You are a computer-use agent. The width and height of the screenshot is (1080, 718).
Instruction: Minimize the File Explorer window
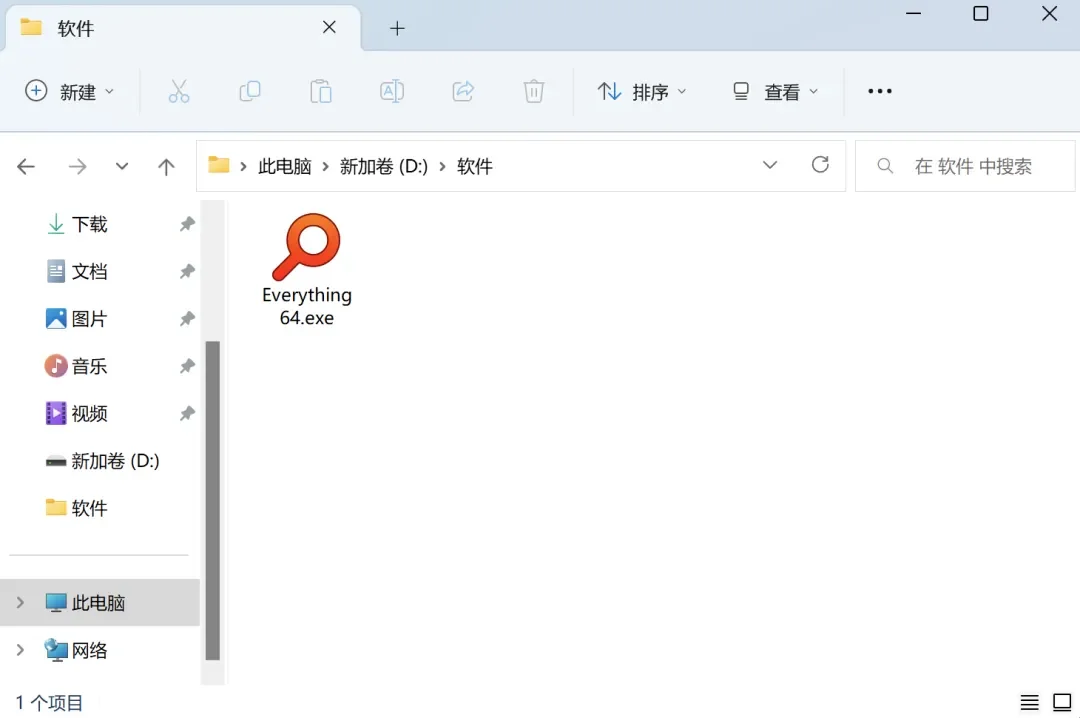(913, 13)
